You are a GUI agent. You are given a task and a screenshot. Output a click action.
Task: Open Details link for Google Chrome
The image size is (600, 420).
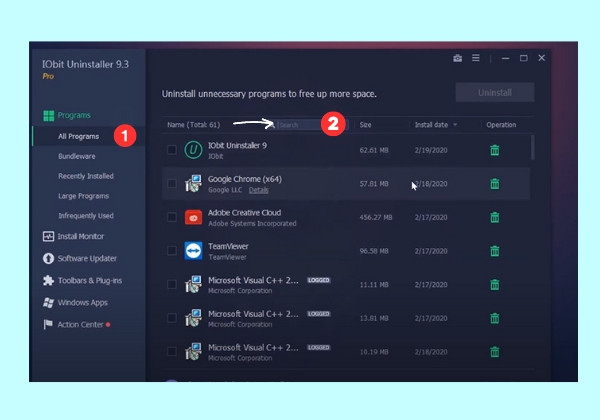coord(258,190)
